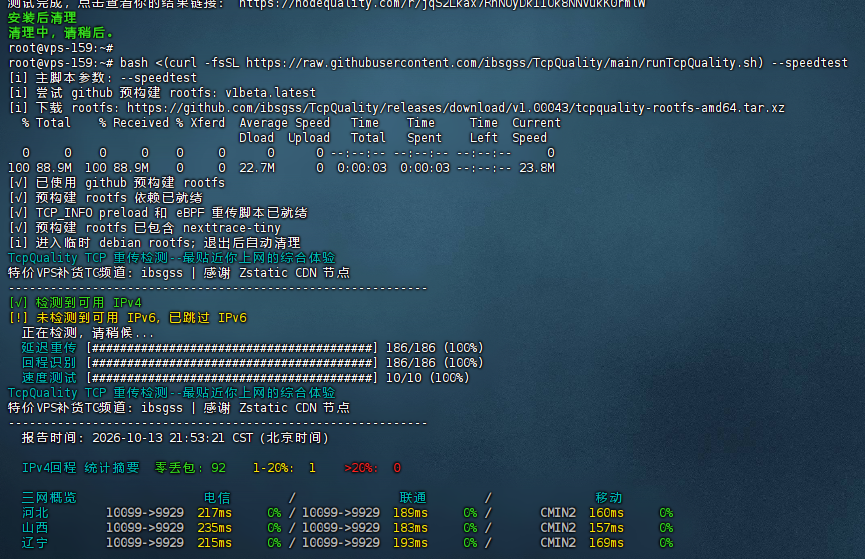Image resolution: width=865 pixels, height=559 pixels.
Task: Click the yellow 1-20%: 1 statistic
Action: click(284, 467)
